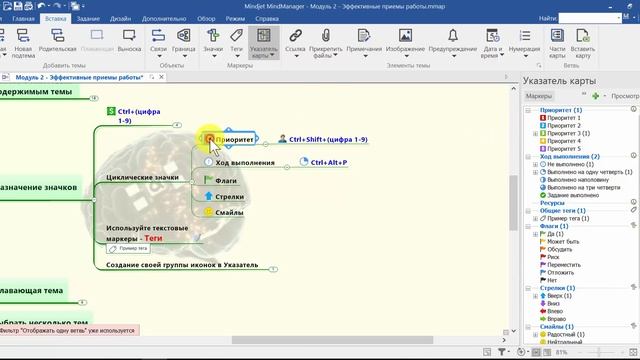Select the Задание выполнено marker

[569, 196]
